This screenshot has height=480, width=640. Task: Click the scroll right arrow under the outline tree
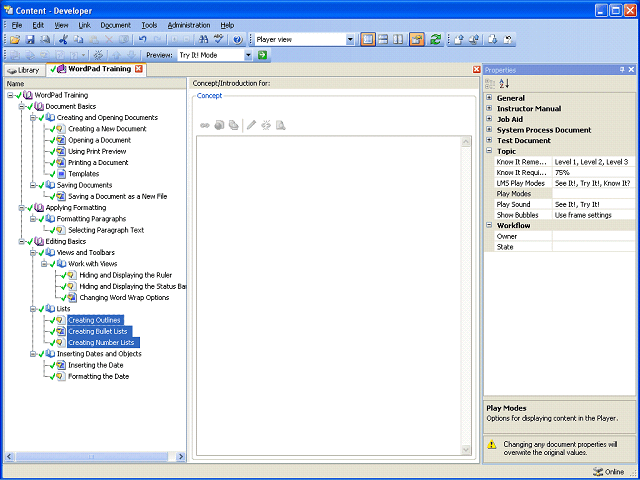pyautogui.click(x=181, y=457)
